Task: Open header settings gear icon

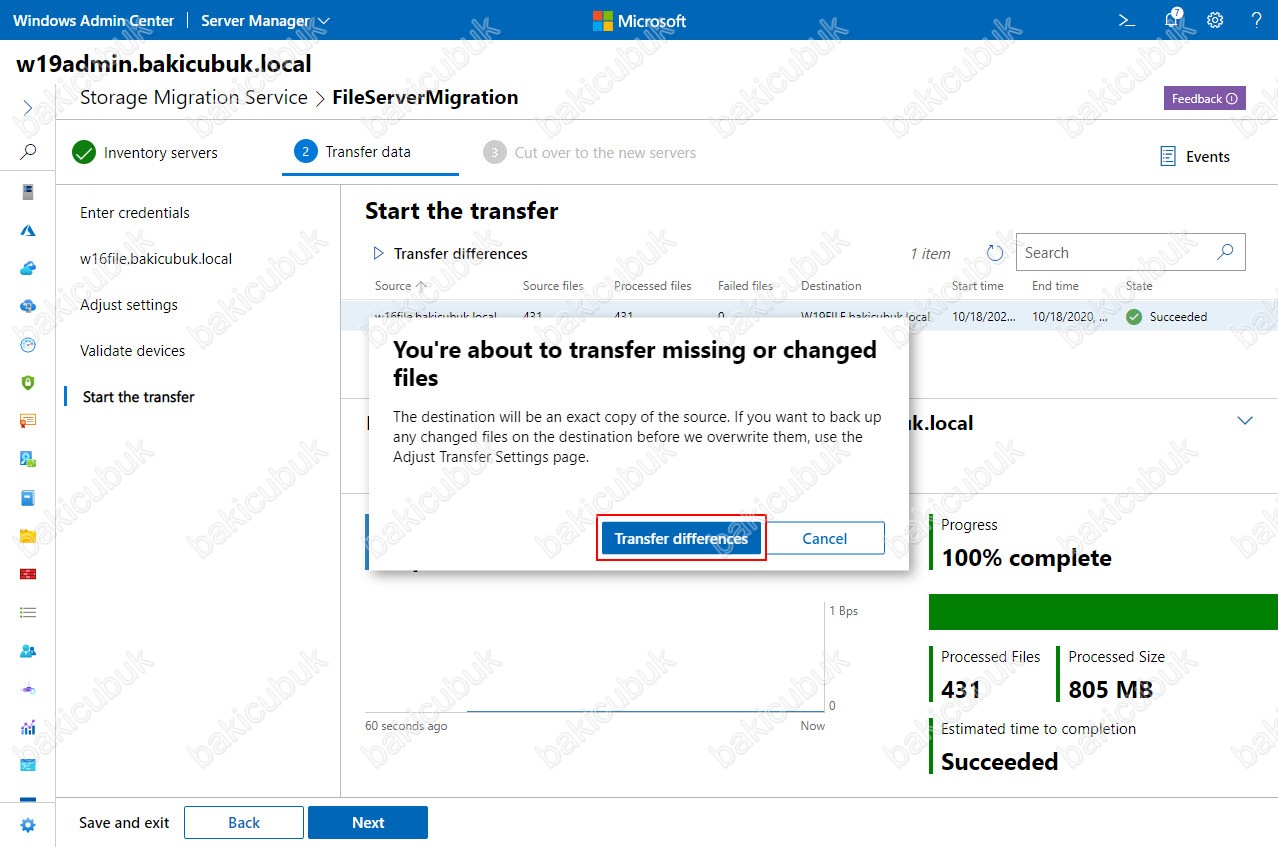Action: click(x=1215, y=20)
